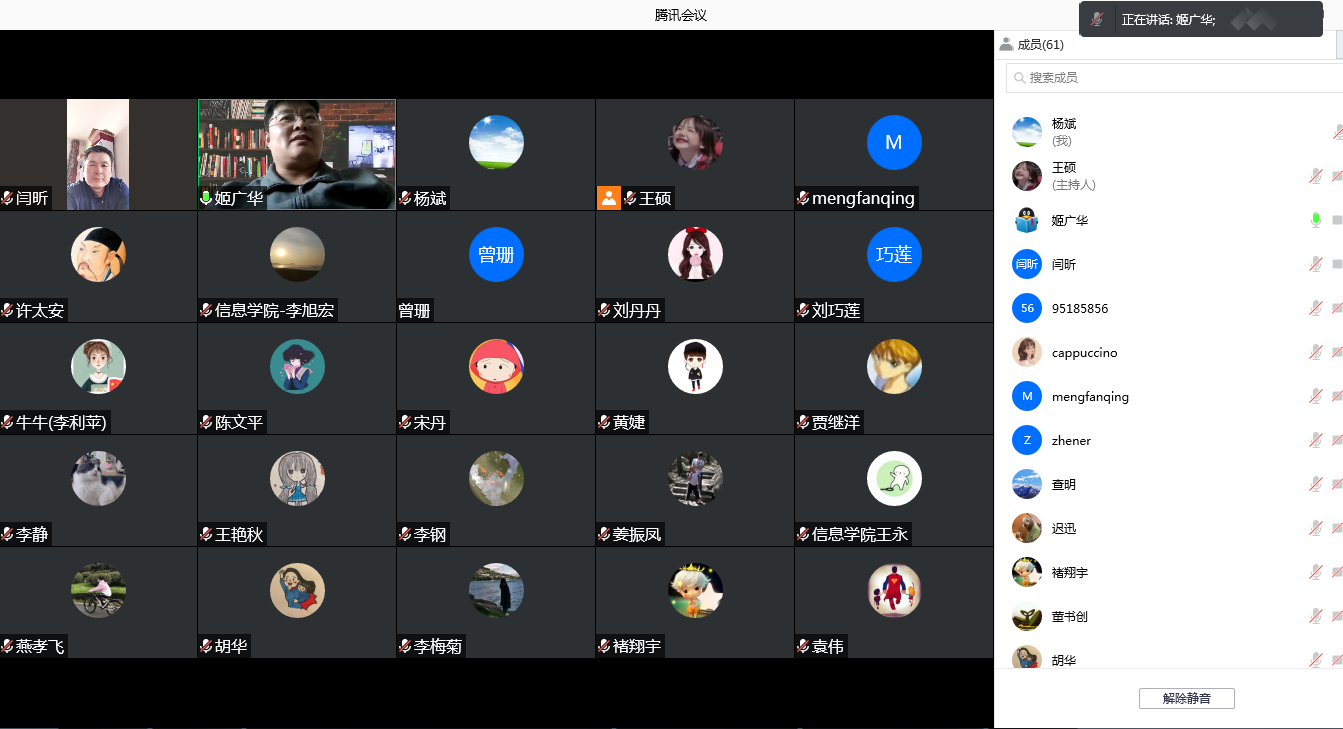This screenshot has width=1343, height=729.
Task: Click muted mic icon in the speaking indicator bar
Action: click(1097, 19)
